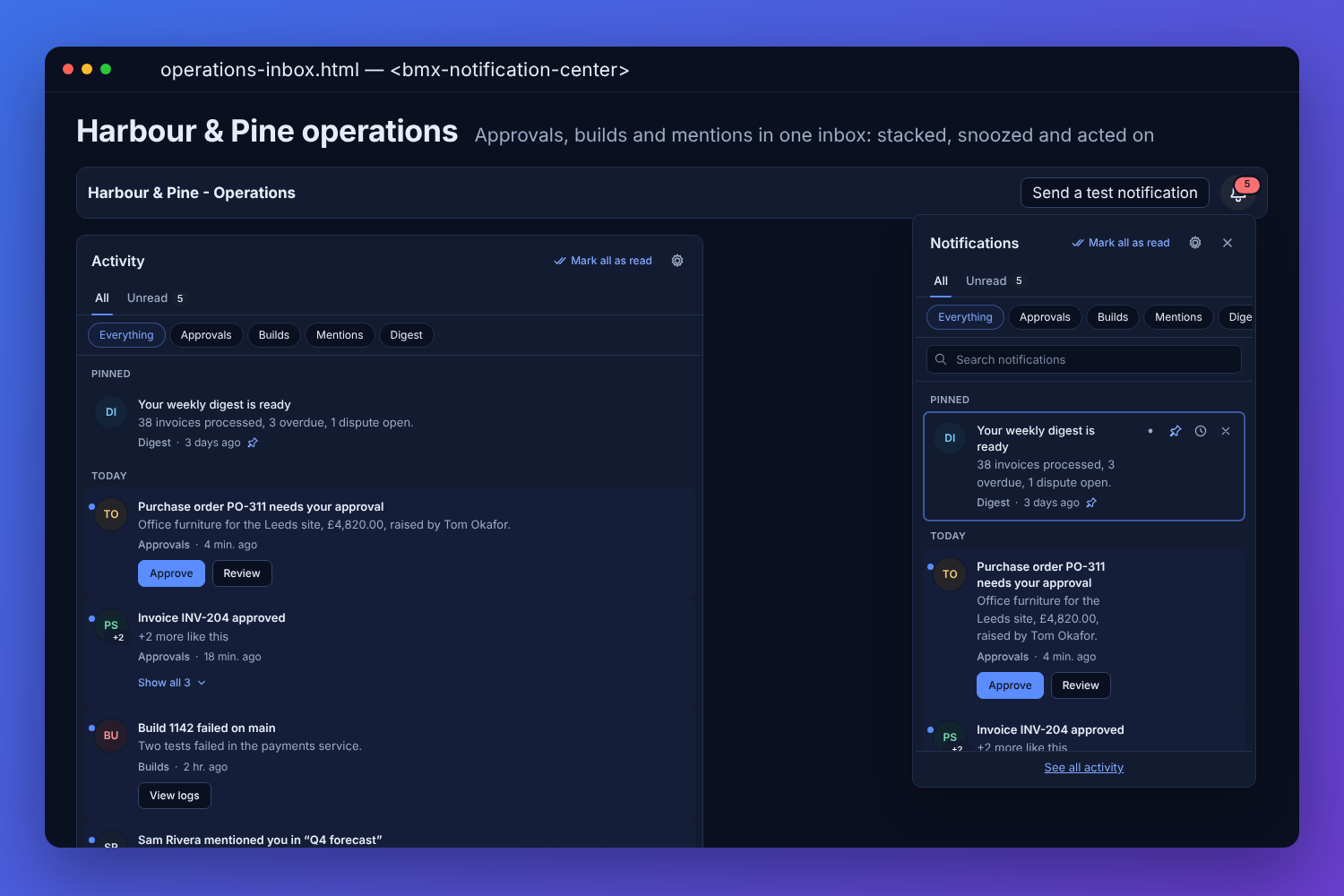
Task: Click the DI avatar in Notifications popover
Action: [950, 438]
